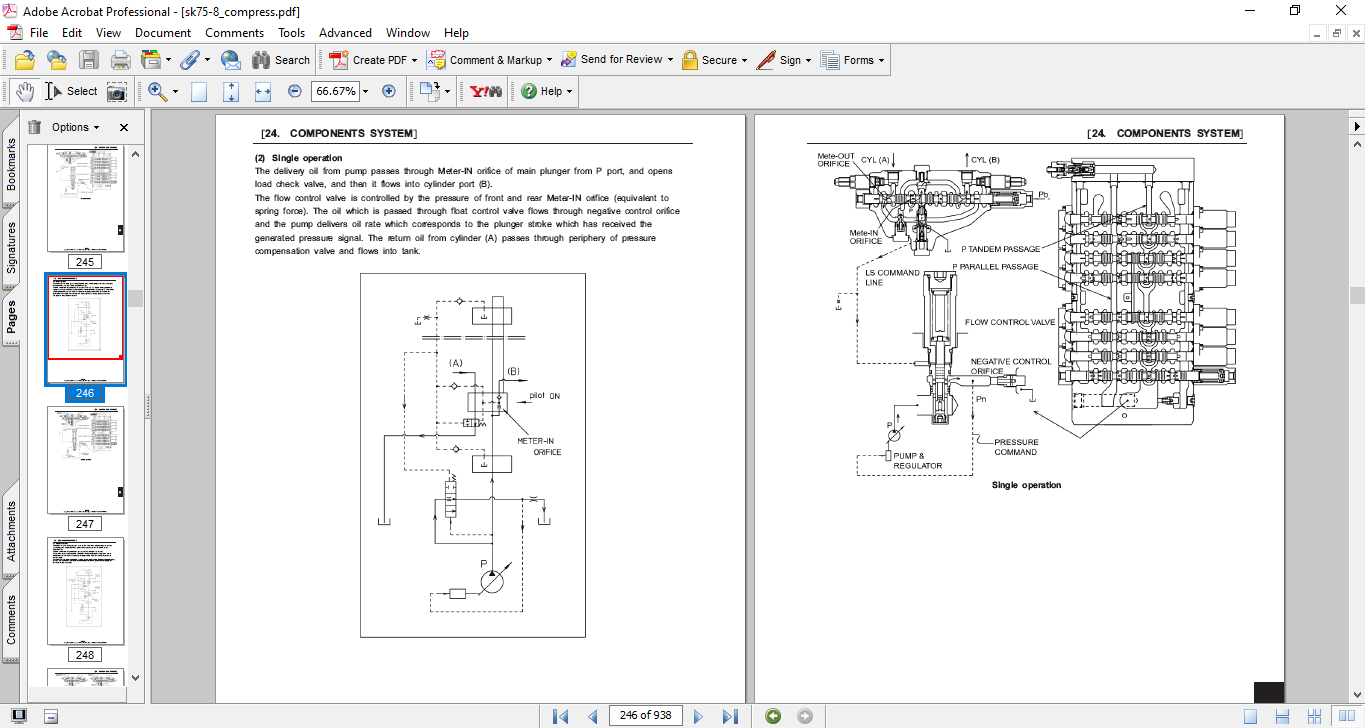Enable Continuous page layout

click(1281, 716)
